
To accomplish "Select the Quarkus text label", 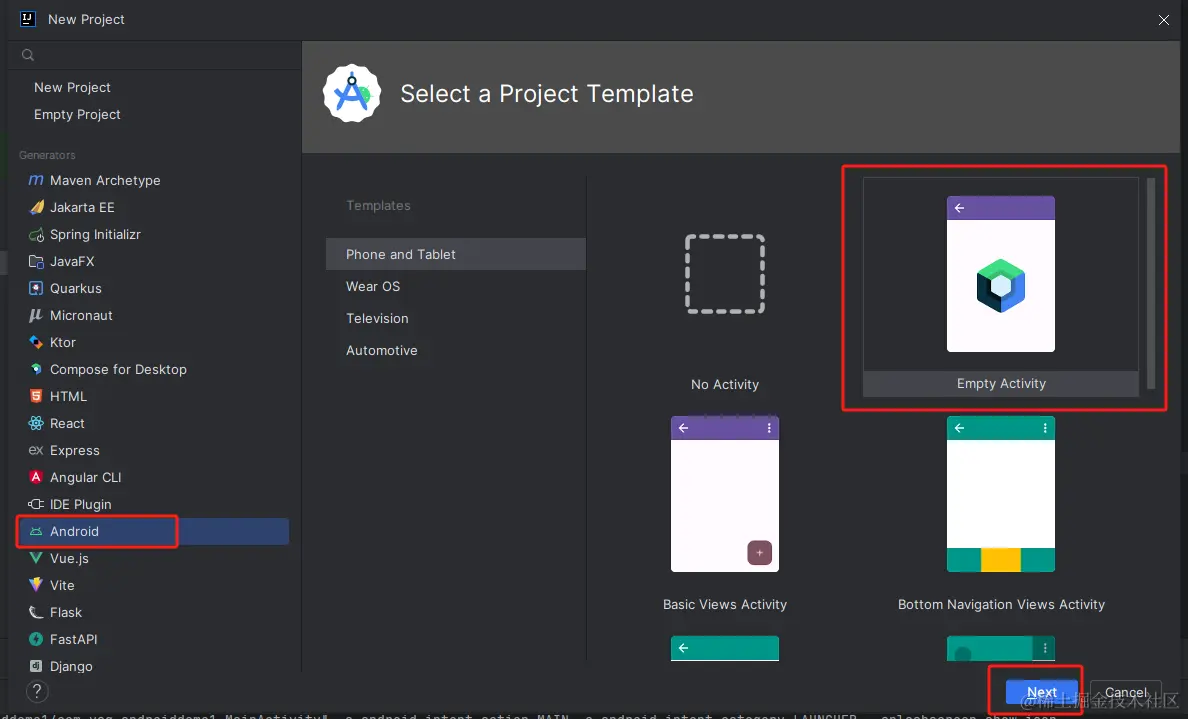I will (76, 288).
